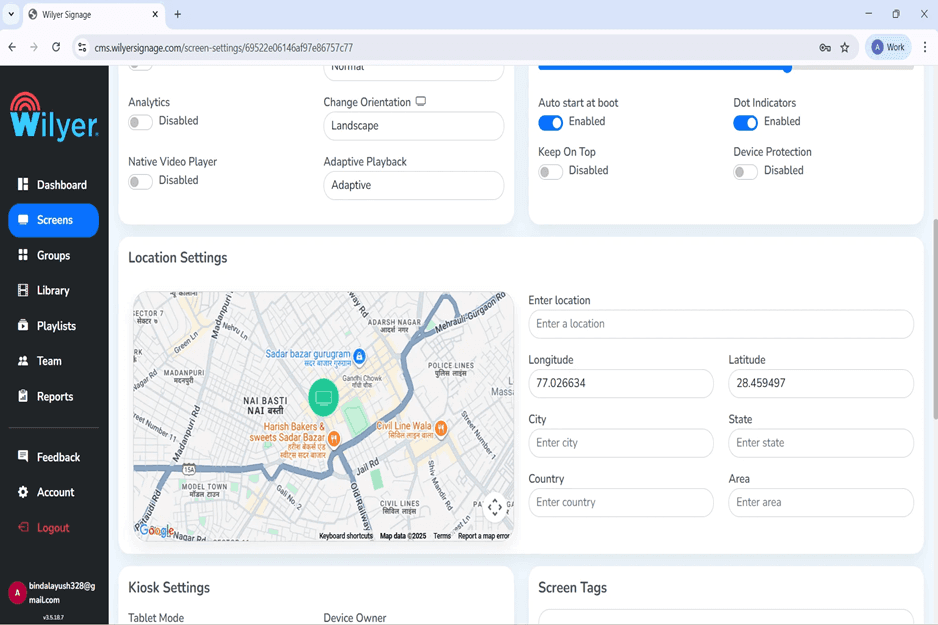This screenshot has width=938, height=625.
Task: Enable the Analytics toggle
Action: pos(140,122)
